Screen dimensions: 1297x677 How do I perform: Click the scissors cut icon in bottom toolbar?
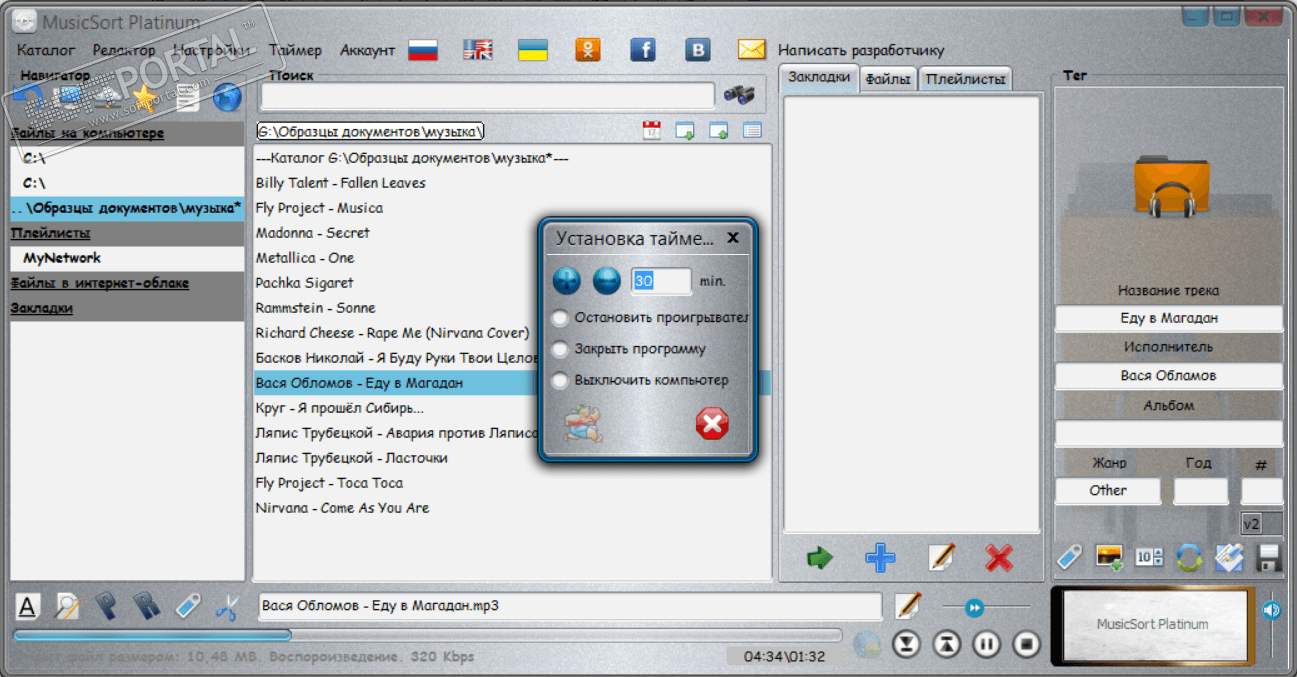[226, 606]
